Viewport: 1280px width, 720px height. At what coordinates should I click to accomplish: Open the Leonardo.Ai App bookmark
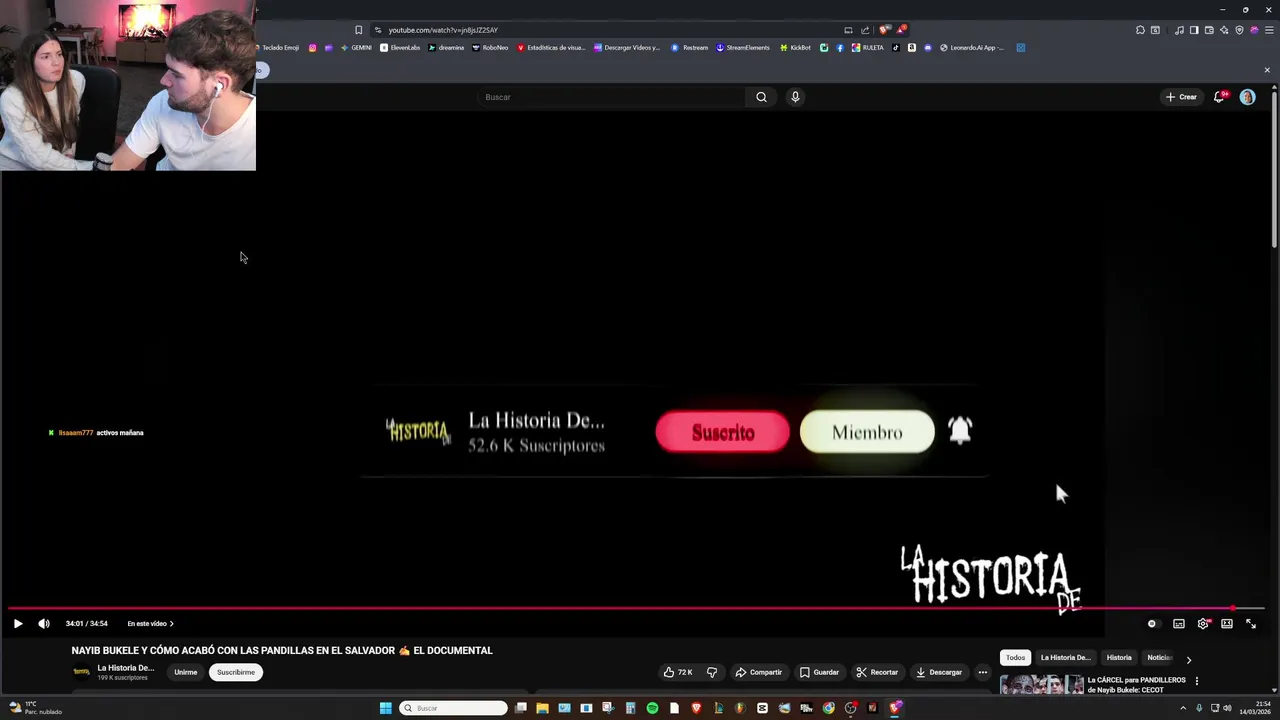pos(972,48)
